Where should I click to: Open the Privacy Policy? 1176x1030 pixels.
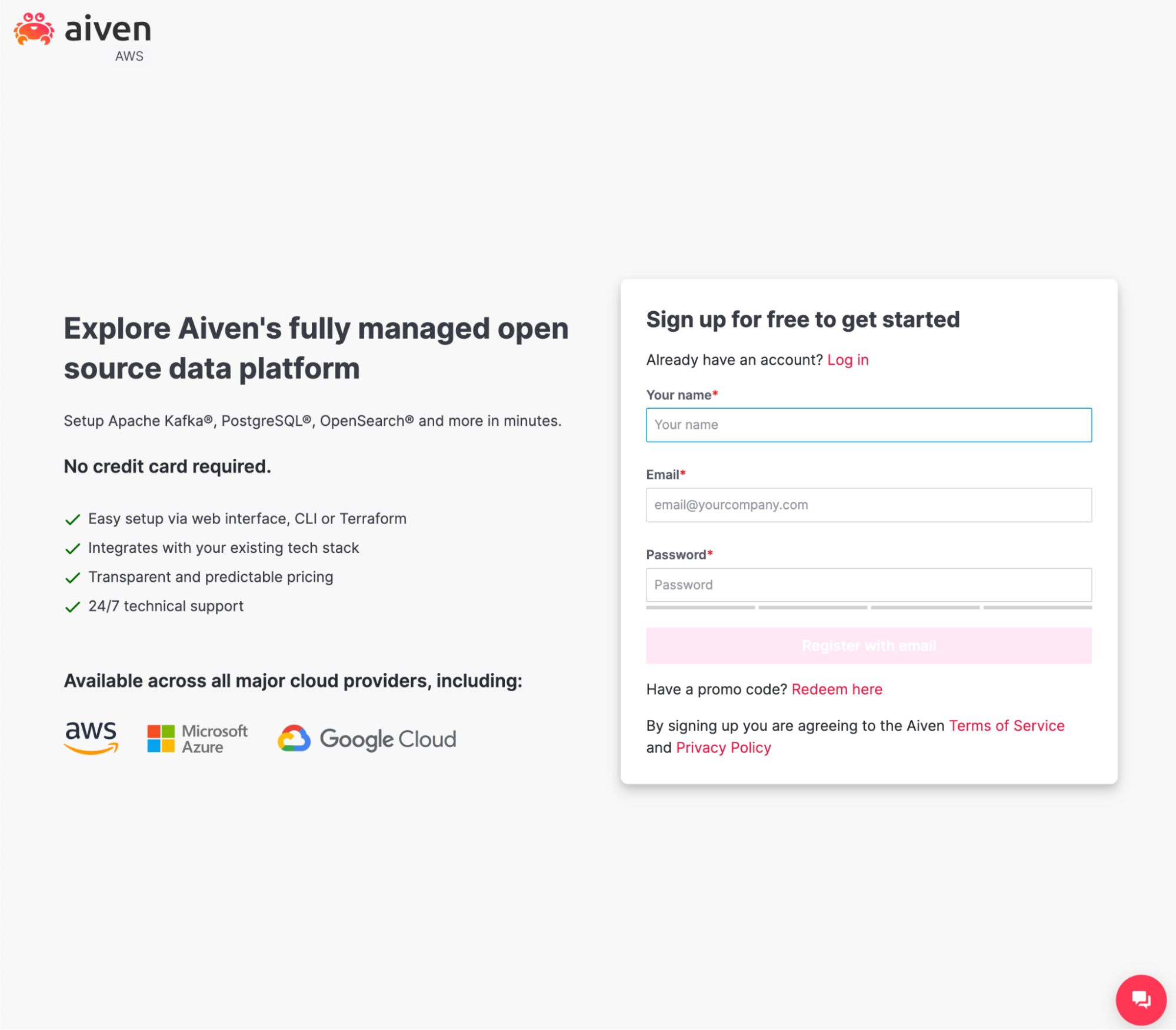point(724,747)
